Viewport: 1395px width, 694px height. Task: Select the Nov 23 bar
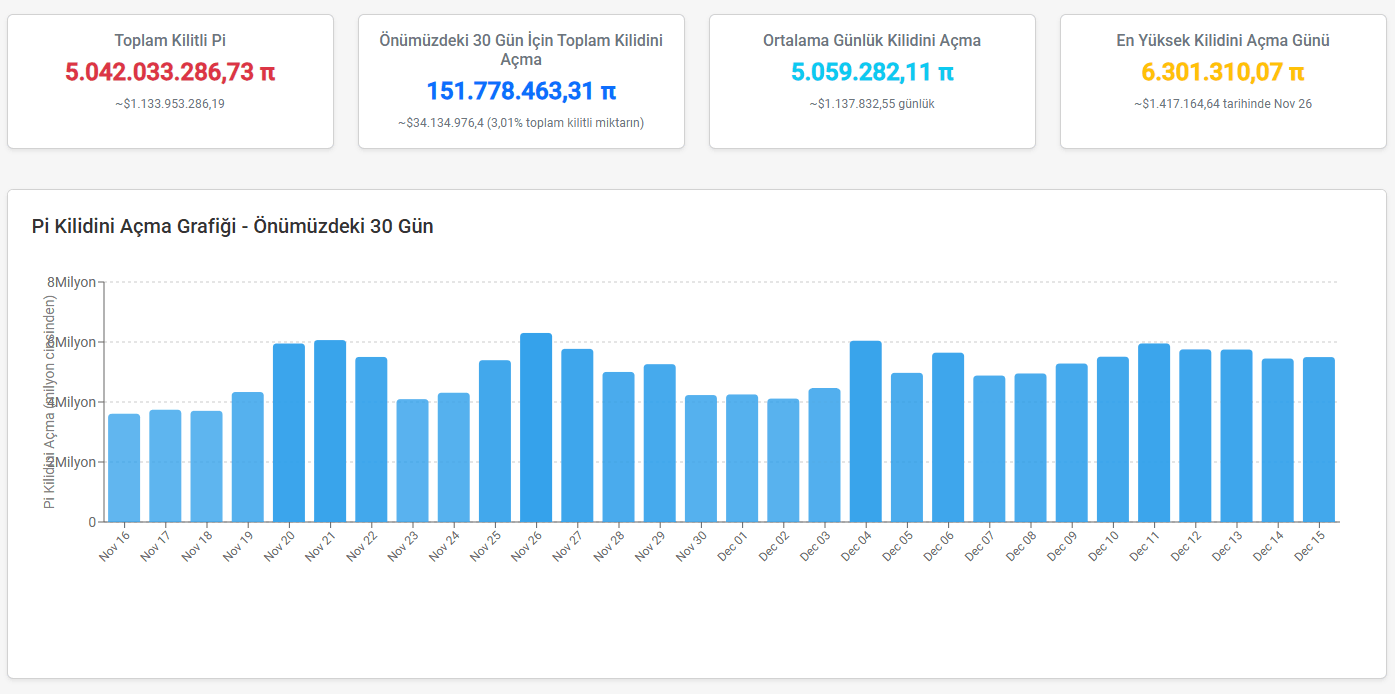pyautogui.click(x=412, y=461)
